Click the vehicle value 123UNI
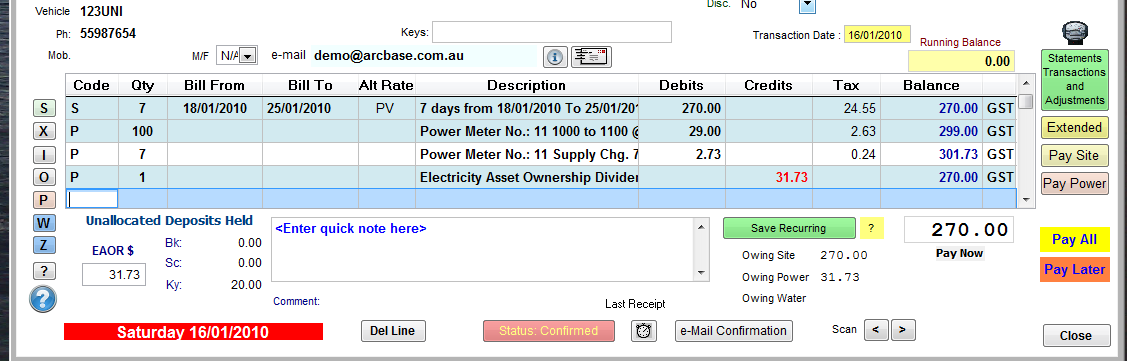Viewport: 1127px width, 361px height. [x=102, y=11]
